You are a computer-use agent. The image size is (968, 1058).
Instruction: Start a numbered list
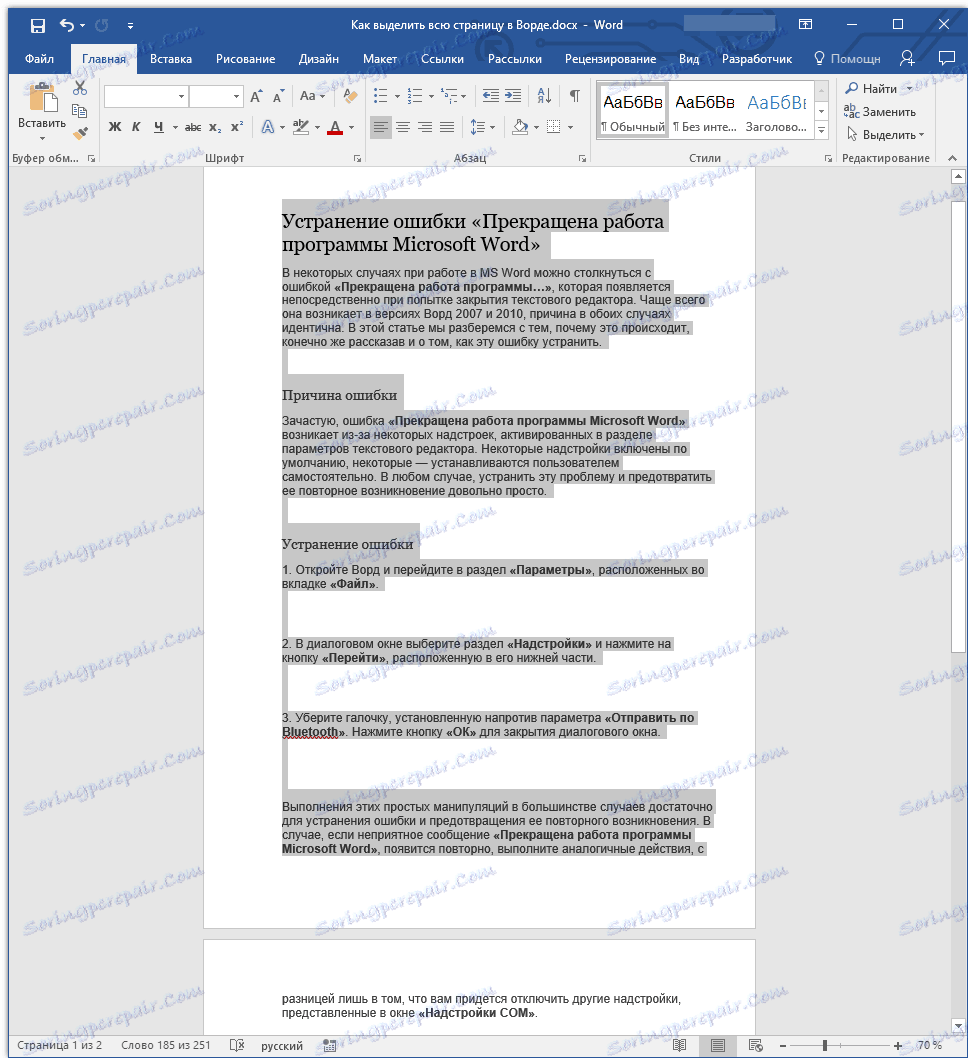pyautogui.click(x=415, y=96)
